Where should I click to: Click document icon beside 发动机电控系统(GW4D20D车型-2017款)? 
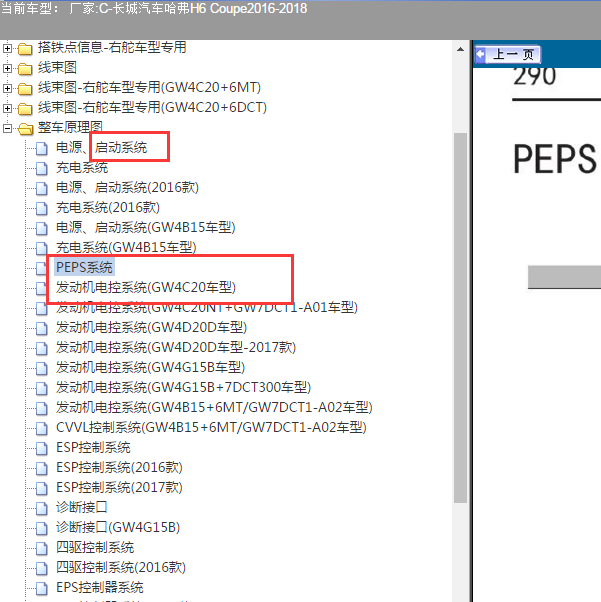coord(41,348)
